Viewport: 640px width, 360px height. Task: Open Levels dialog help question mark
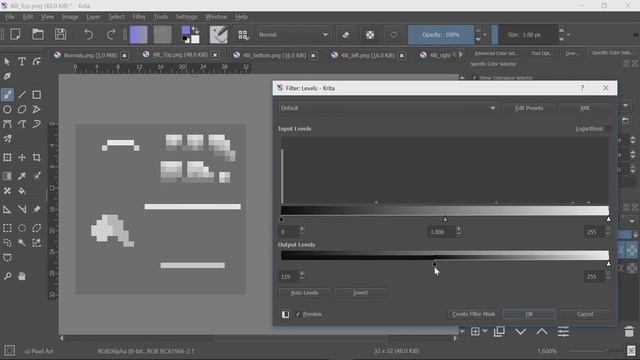(x=582, y=88)
